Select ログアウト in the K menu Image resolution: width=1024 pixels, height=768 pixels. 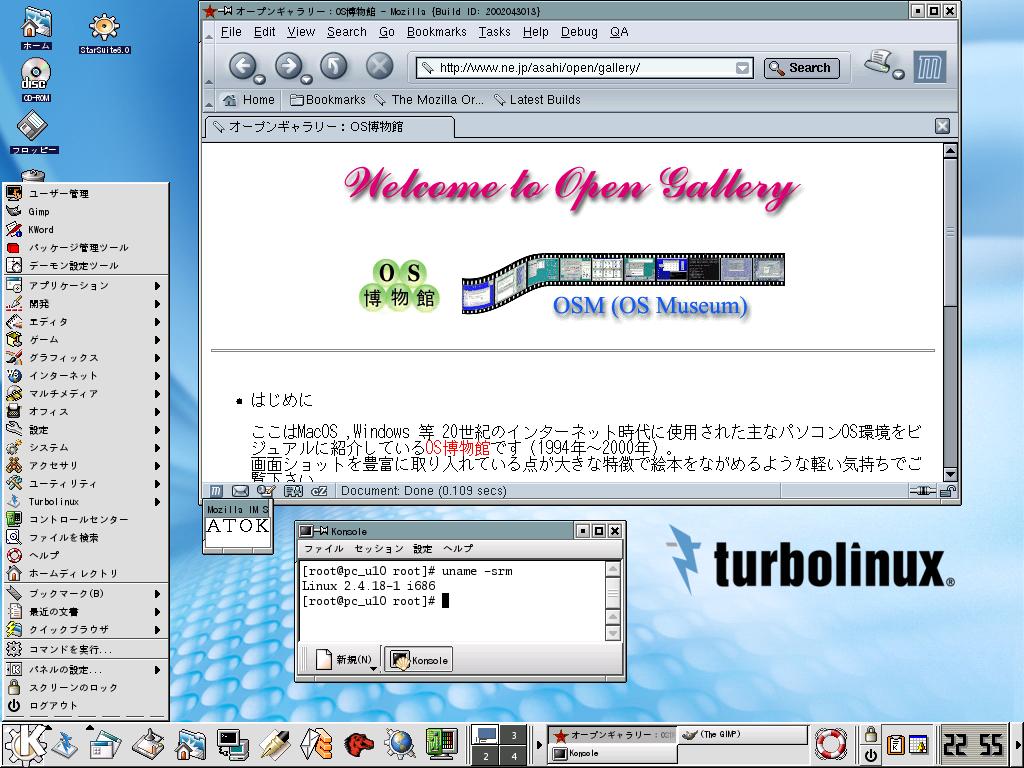(x=84, y=705)
